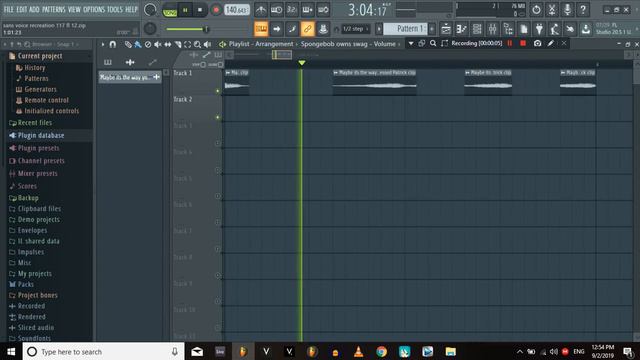
Task: Open the OPTIONS menu
Action: pyautogui.click(x=94, y=9)
